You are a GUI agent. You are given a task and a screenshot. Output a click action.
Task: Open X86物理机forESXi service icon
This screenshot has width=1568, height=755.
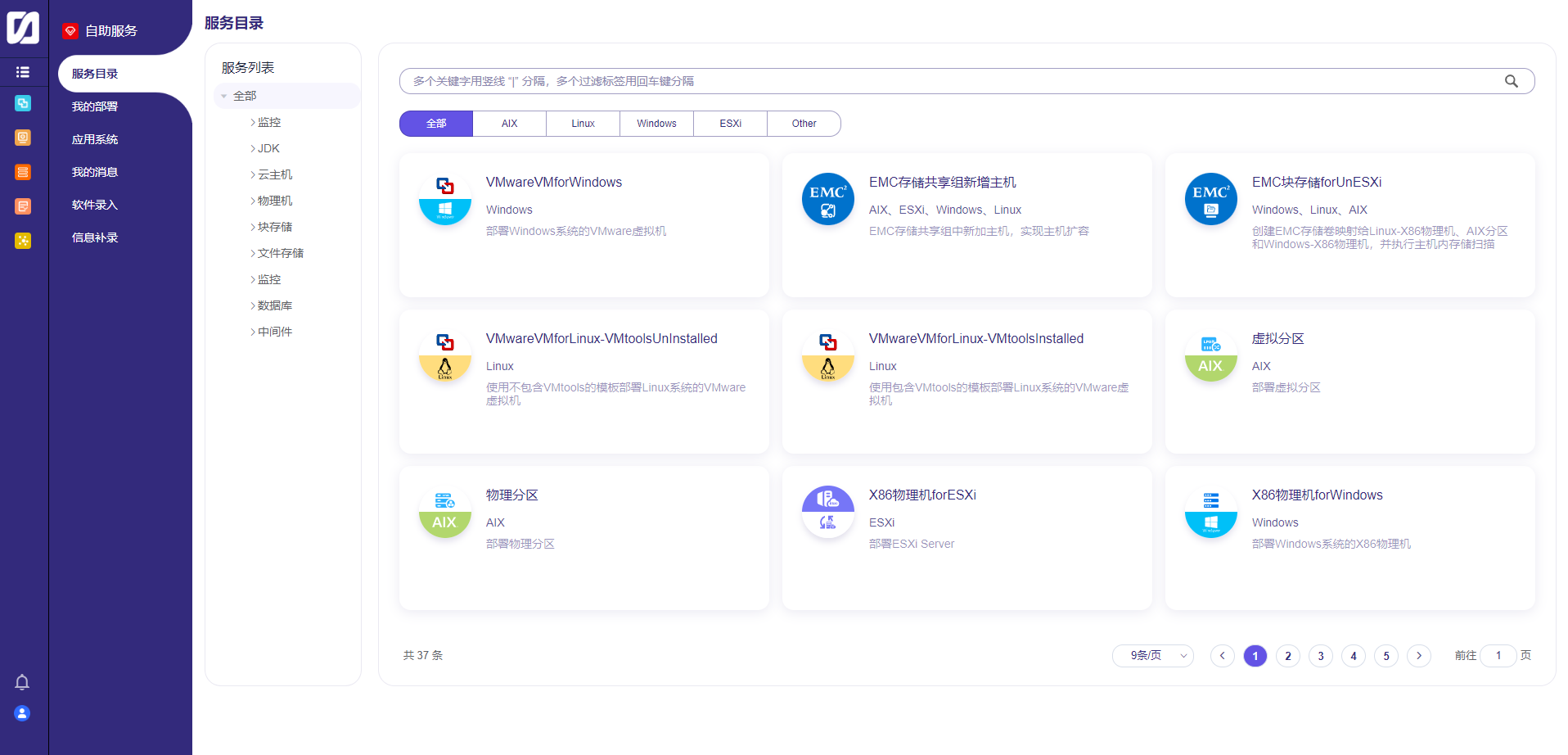[x=827, y=512]
